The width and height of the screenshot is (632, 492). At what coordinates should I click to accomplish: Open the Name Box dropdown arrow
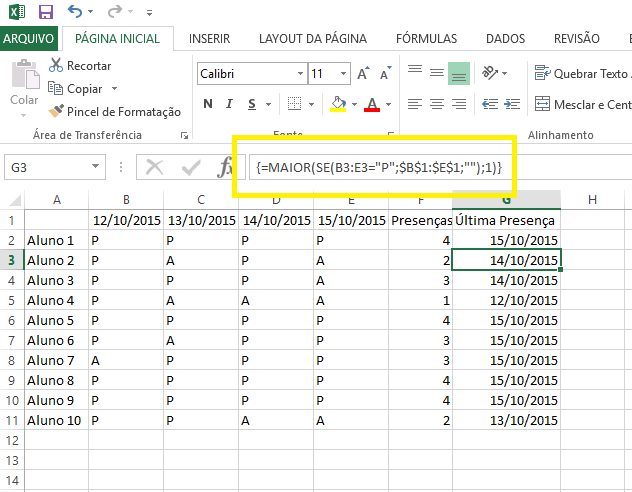pyautogui.click(x=96, y=166)
